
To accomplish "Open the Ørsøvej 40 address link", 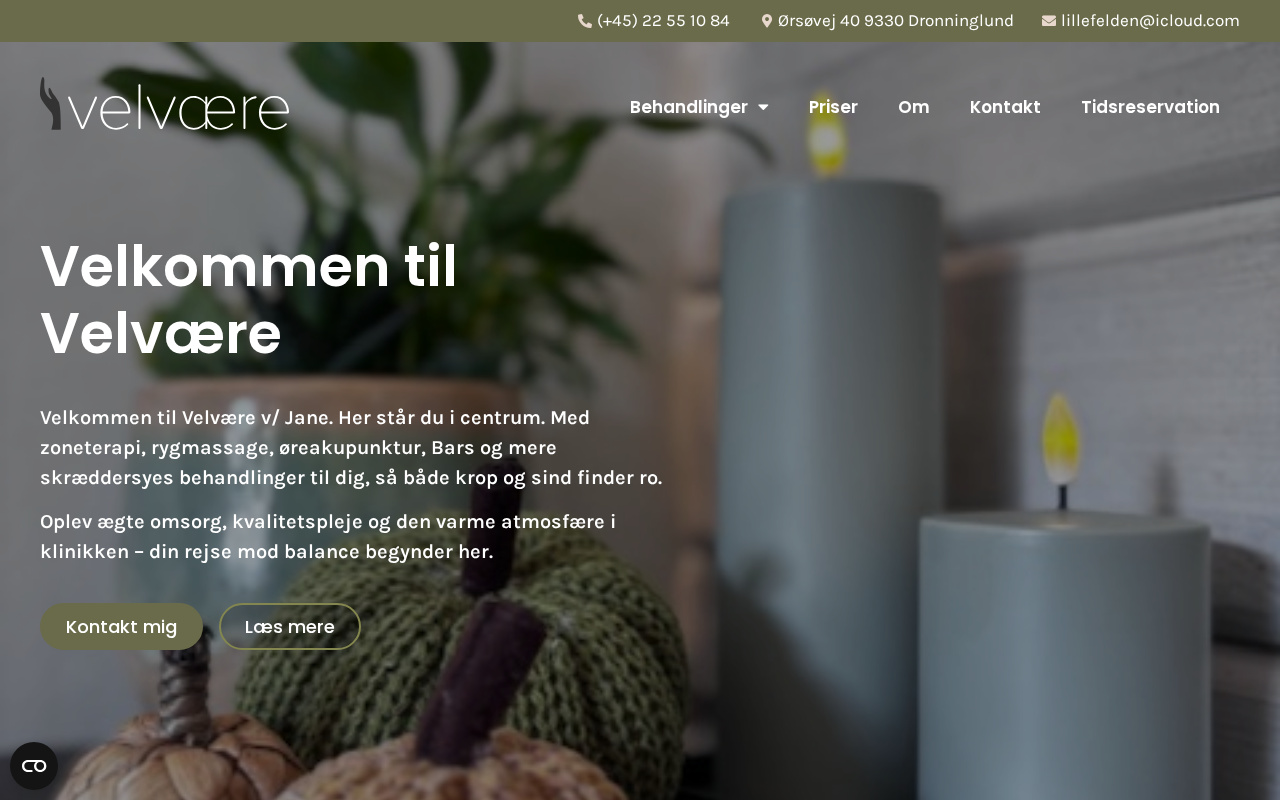I will pos(896,21).
